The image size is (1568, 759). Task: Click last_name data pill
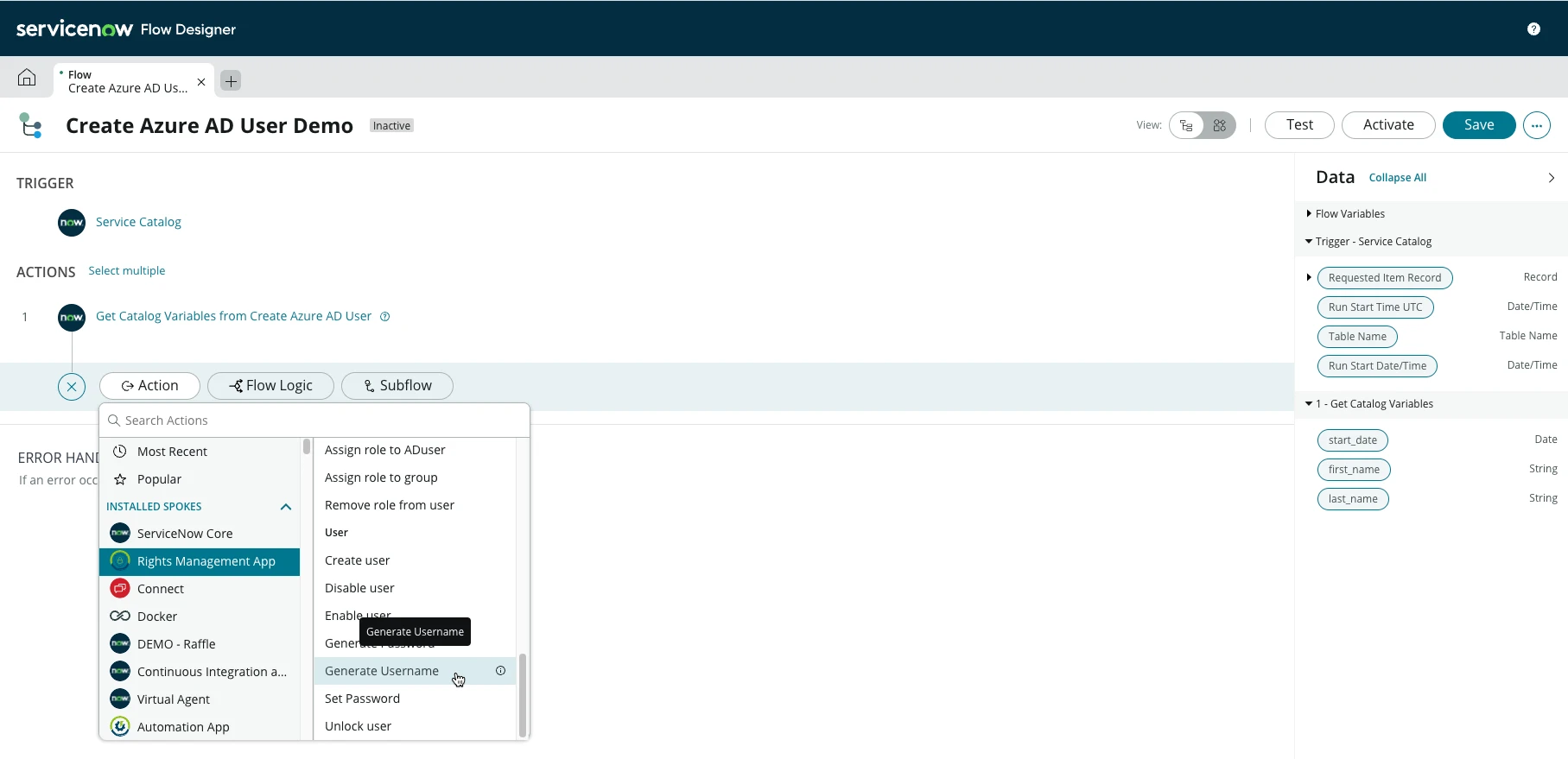coord(1353,499)
